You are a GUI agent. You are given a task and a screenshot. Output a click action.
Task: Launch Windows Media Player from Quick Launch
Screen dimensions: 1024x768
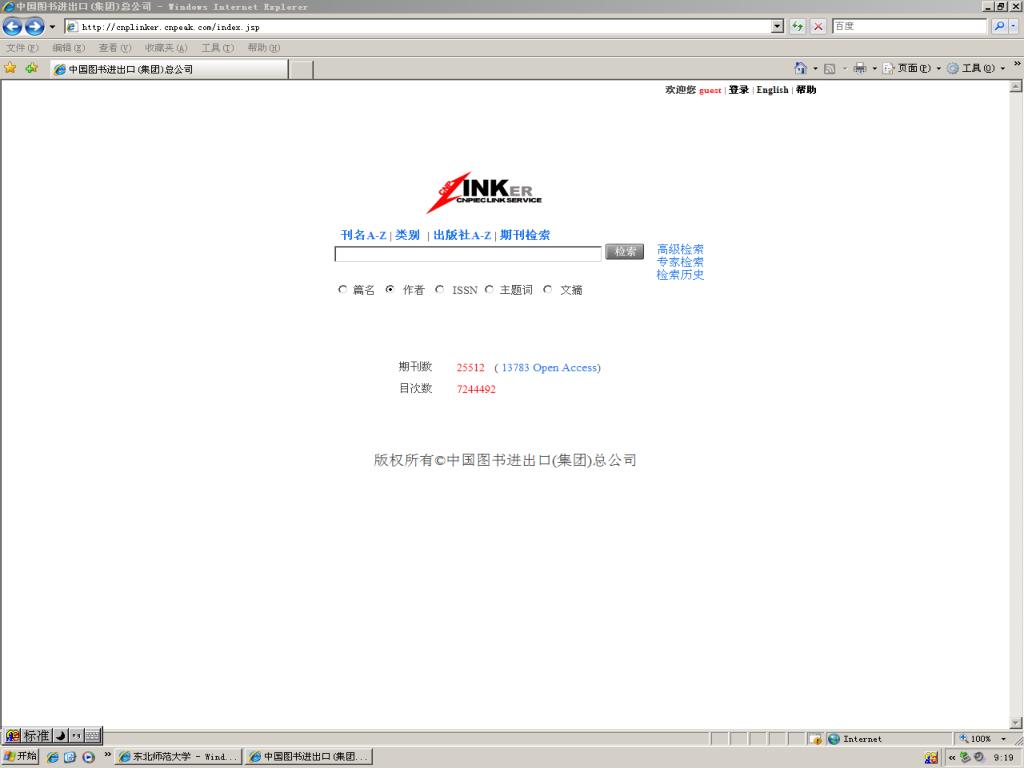pyautogui.click(x=88, y=757)
